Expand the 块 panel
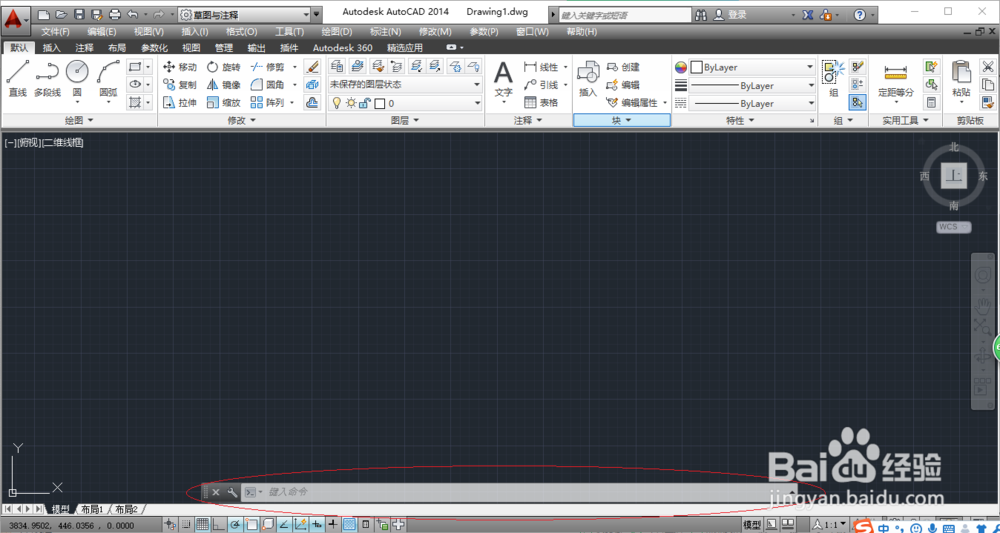 point(622,120)
